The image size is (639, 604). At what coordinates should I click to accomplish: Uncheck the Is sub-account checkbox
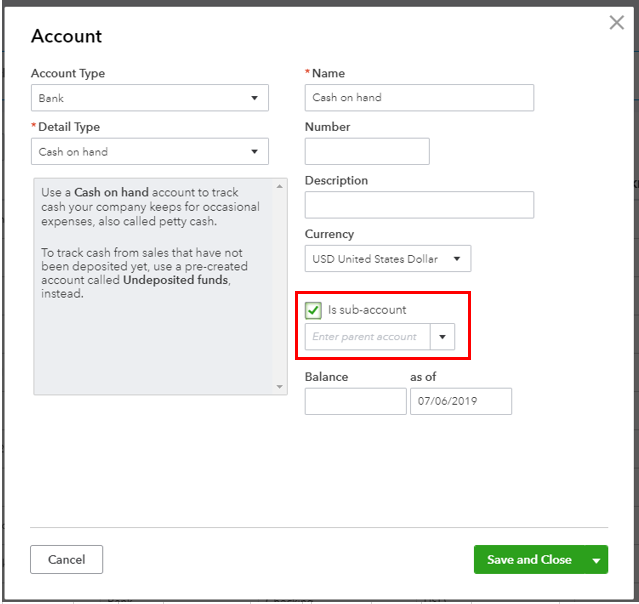click(x=314, y=310)
